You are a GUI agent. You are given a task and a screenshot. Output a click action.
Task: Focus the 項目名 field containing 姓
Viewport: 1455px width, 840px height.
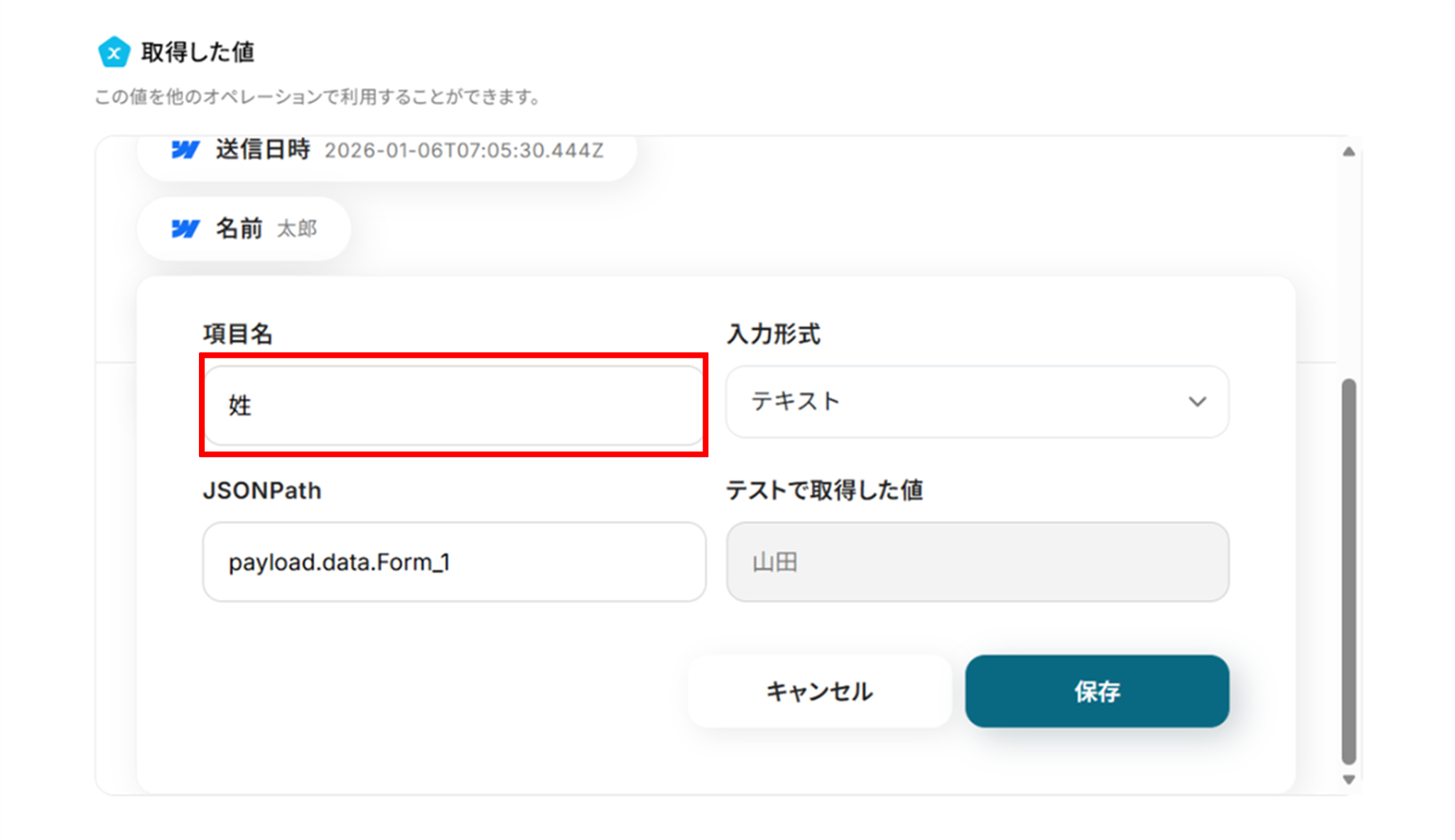(x=453, y=405)
